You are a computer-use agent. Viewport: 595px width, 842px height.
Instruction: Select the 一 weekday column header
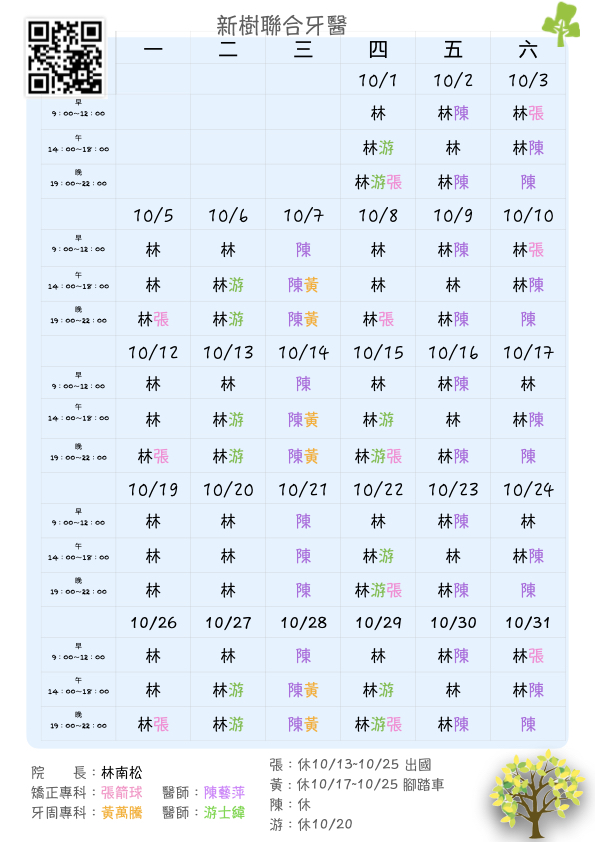(x=153, y=50)
